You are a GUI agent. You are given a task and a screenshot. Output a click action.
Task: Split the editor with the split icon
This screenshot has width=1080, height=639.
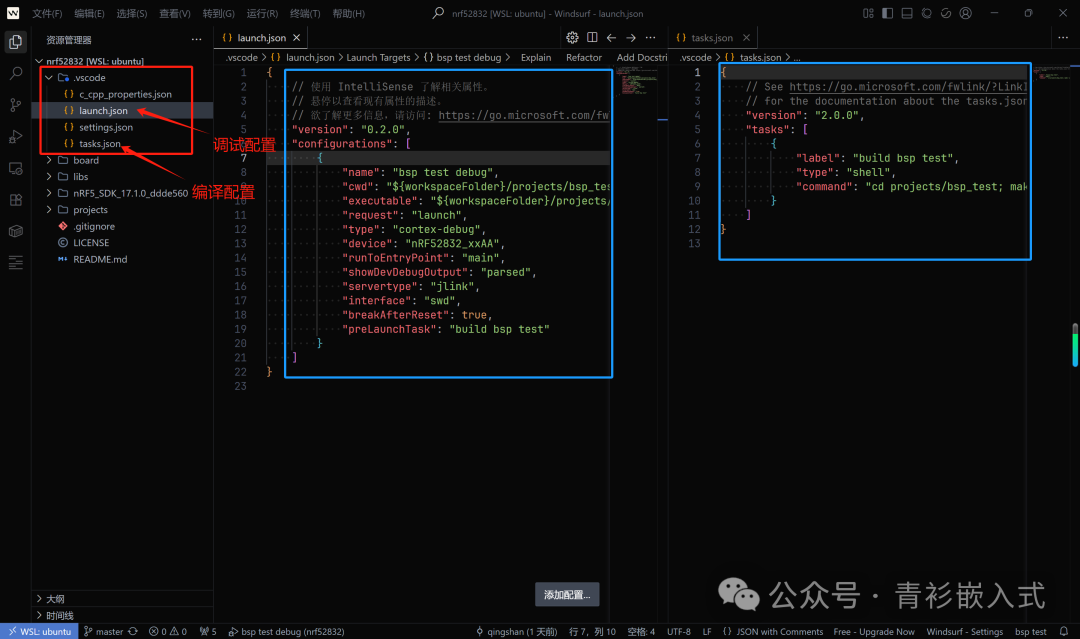coord(591,37)
